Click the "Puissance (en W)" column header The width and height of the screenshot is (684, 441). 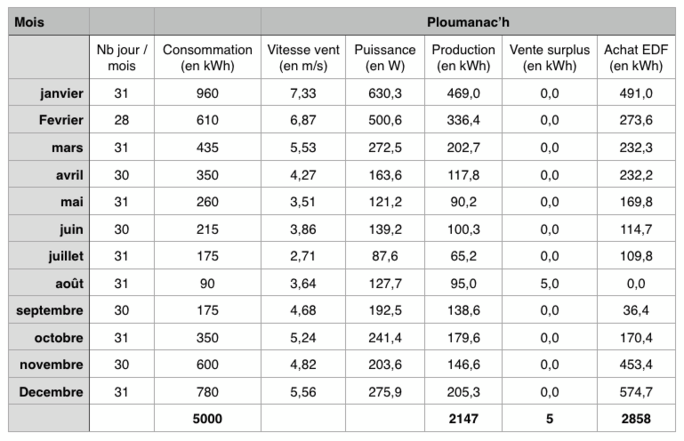(384, 58)
